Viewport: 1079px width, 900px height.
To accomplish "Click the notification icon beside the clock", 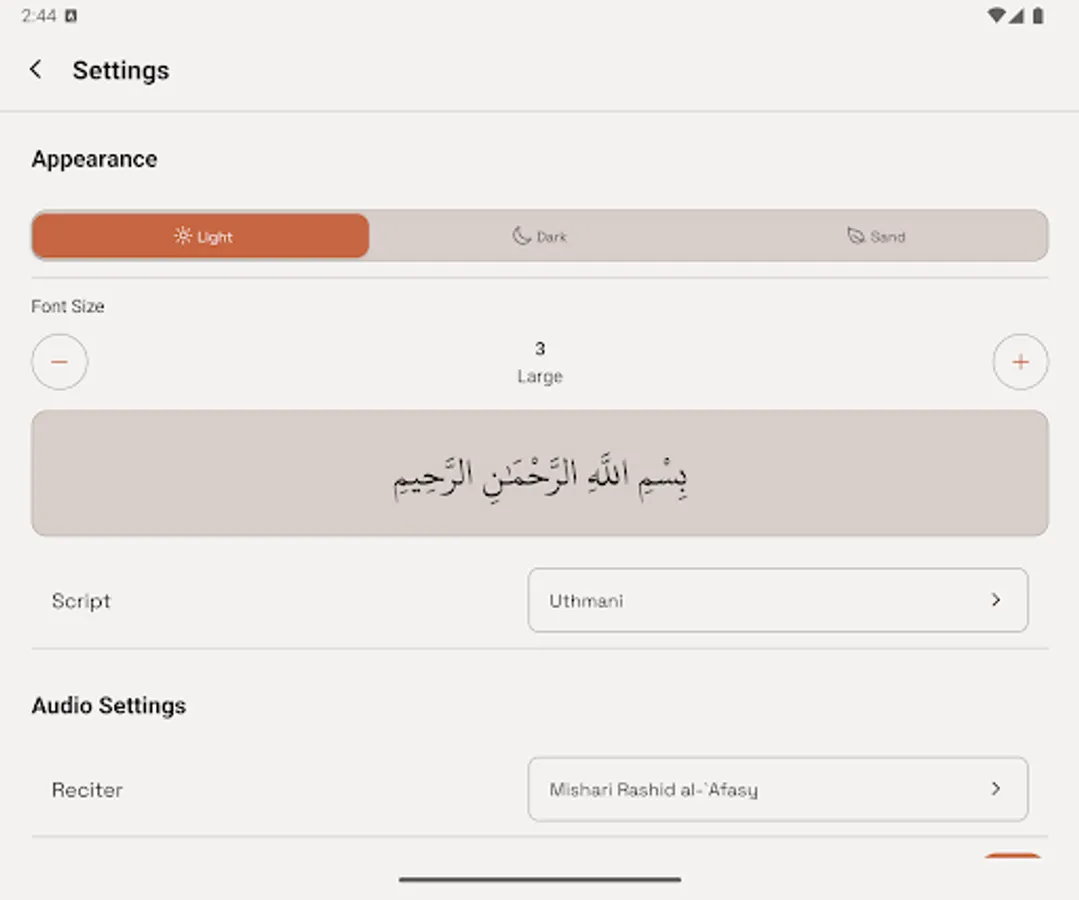I will click(x=71, y=16).
